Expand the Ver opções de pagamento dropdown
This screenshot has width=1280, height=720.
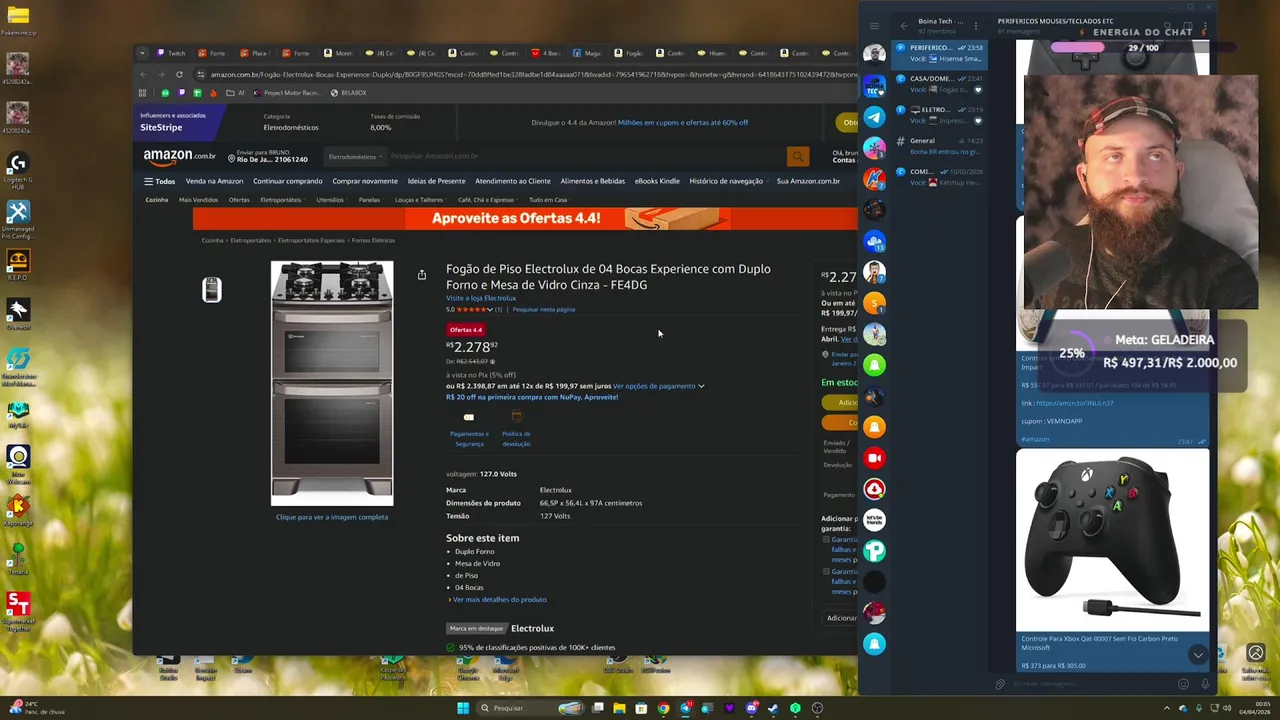click(x=658, y=386)
